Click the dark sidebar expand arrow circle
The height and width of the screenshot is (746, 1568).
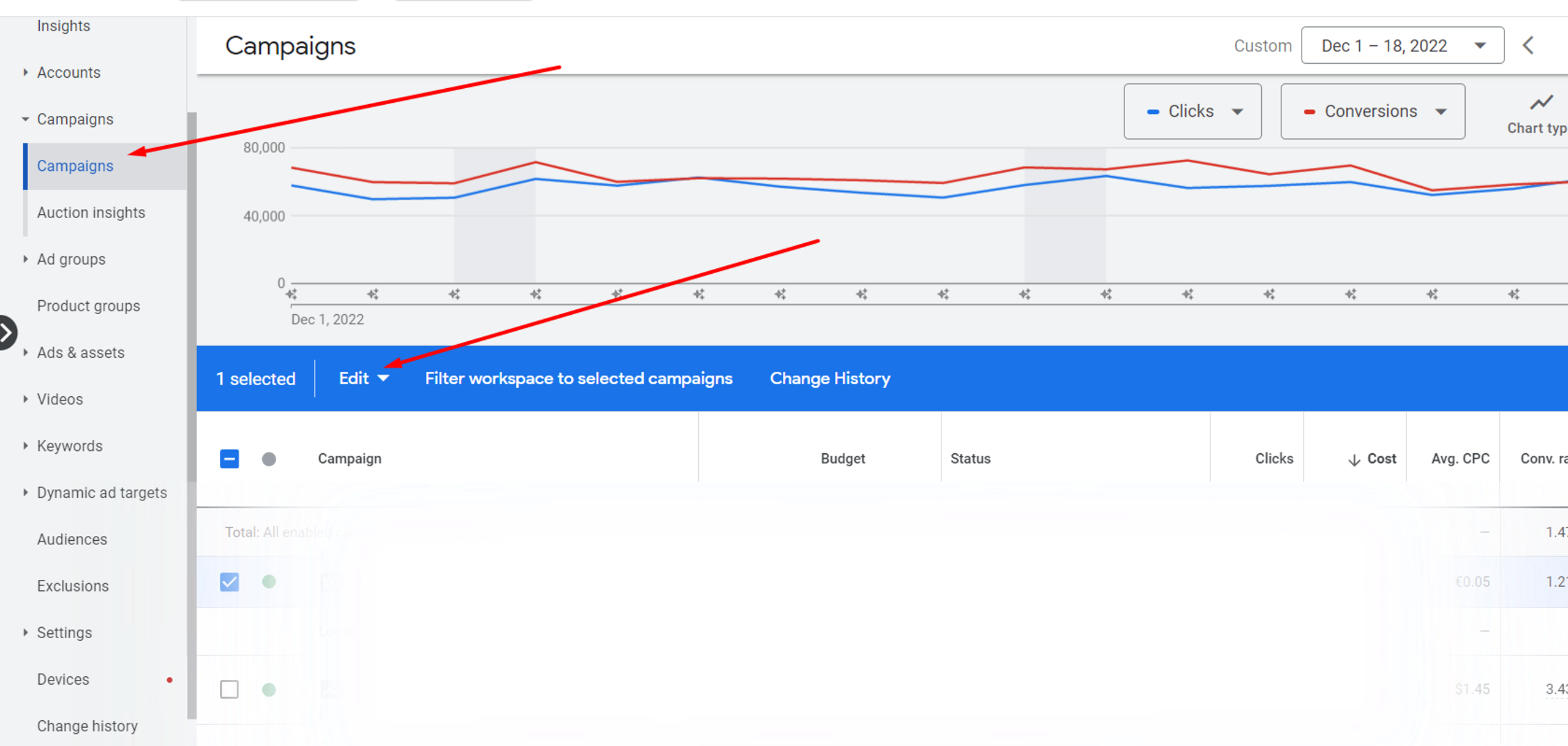tap(6, 333)
